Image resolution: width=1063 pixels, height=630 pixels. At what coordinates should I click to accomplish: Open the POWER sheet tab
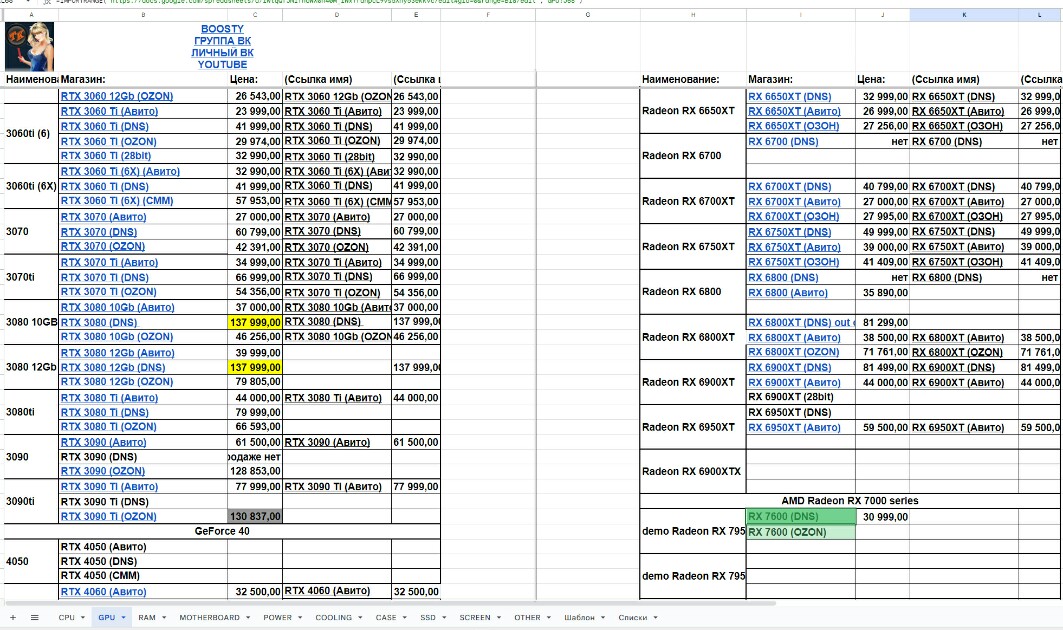coord(277,617)
